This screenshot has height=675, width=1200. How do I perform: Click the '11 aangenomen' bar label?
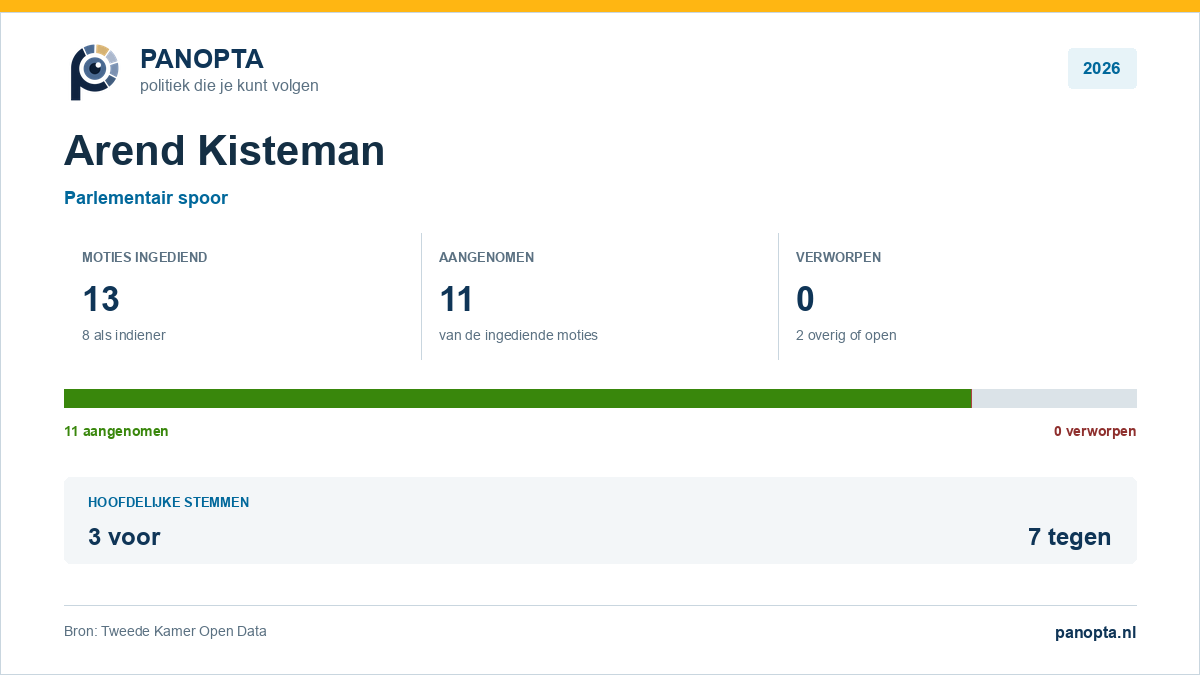(x=116, y=431)
